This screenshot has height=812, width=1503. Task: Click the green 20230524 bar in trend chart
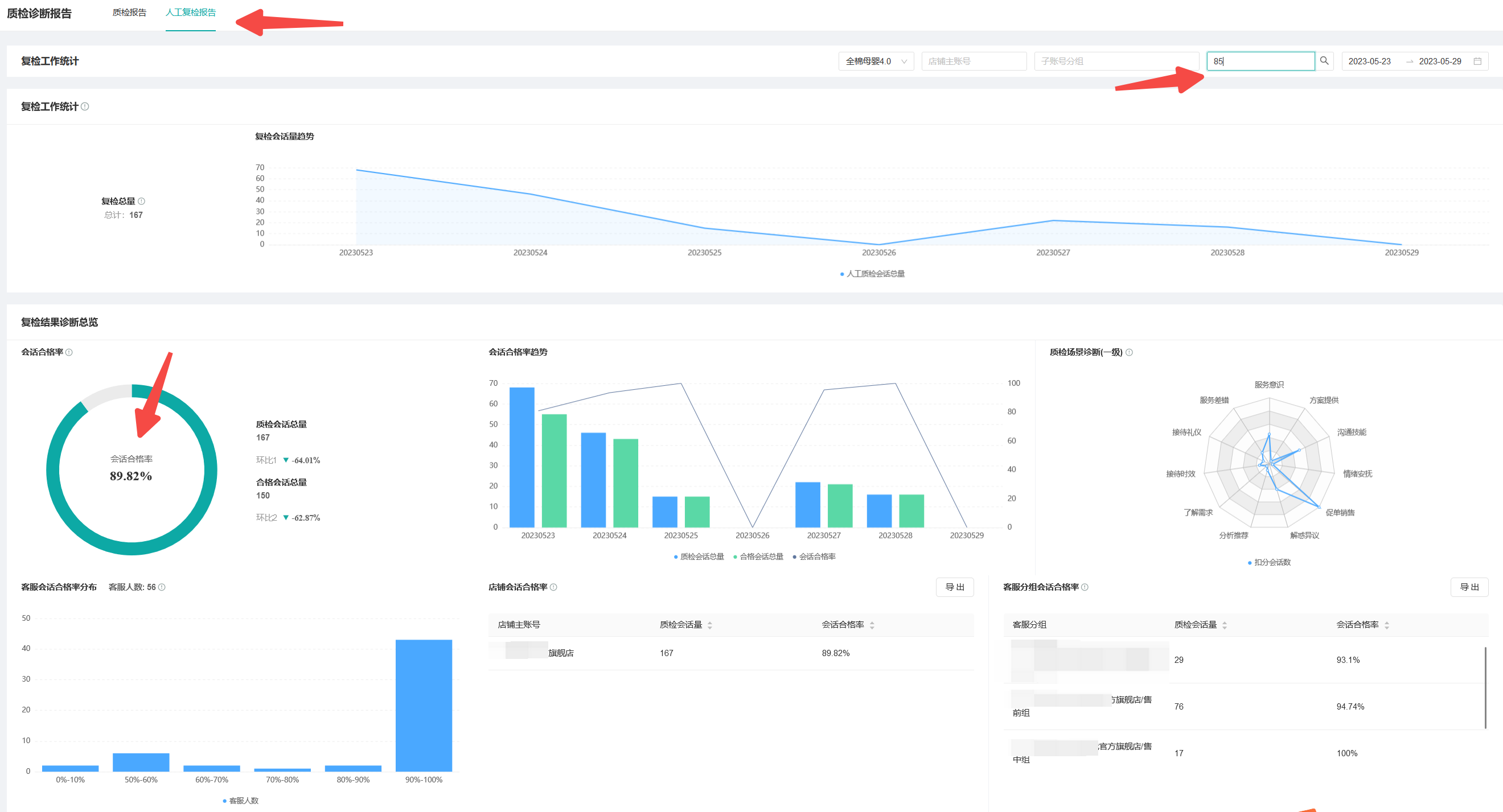tap(626, 483)
